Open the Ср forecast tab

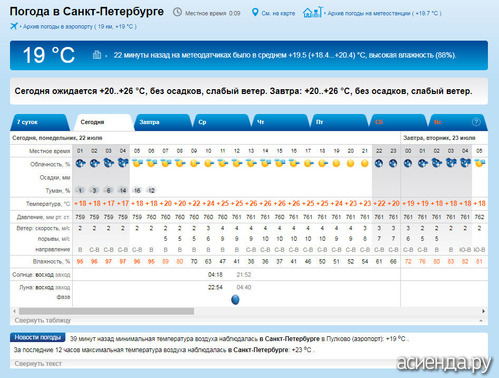tap(222, 122)
